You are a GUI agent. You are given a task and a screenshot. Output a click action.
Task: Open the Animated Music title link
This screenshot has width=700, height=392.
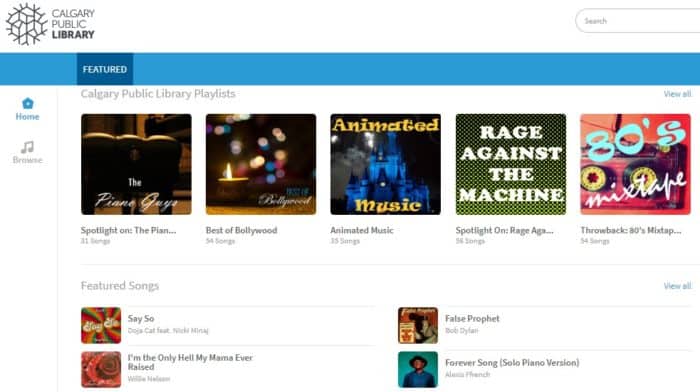362,230
